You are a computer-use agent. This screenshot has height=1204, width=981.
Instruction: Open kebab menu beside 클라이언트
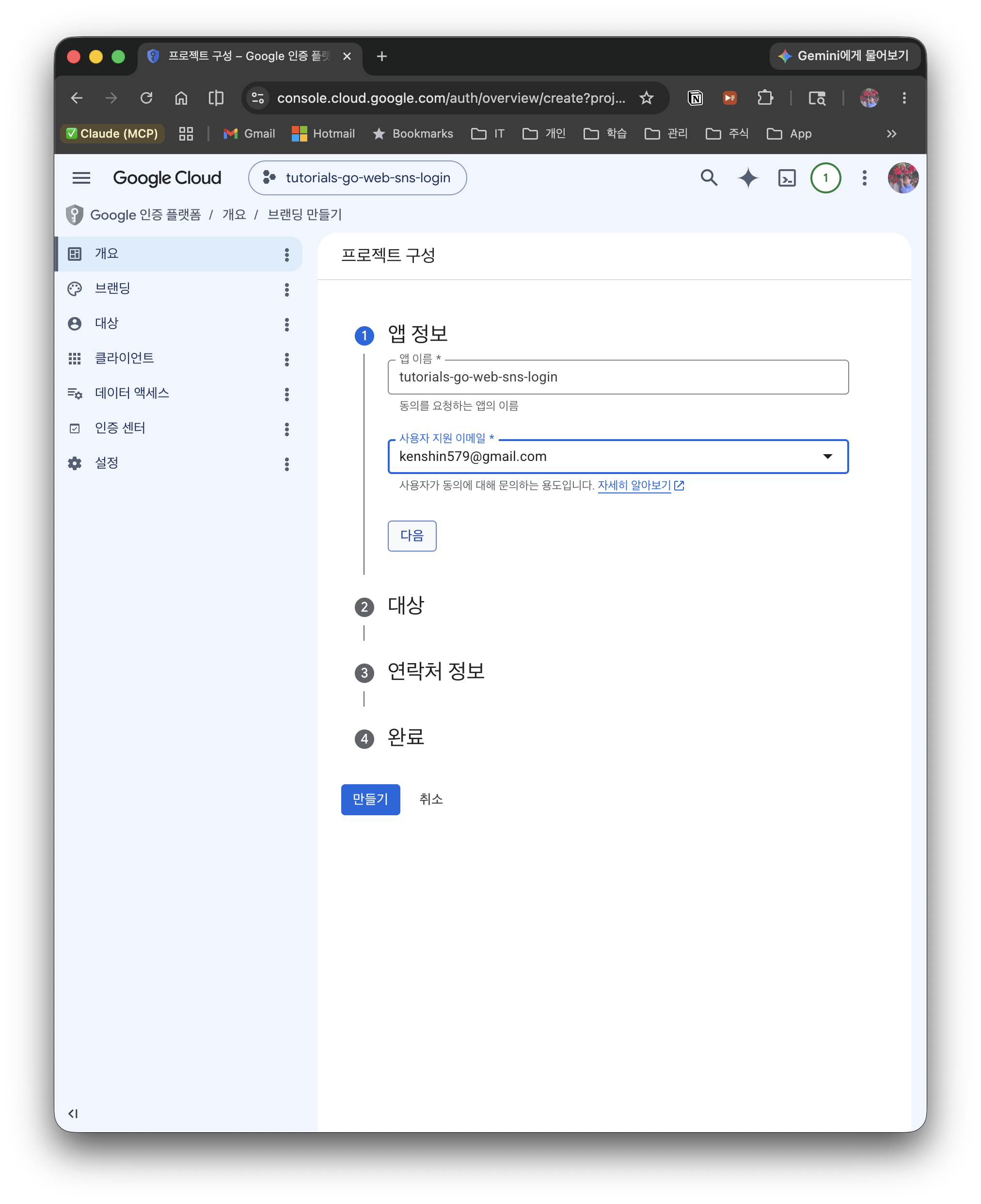coord(286,360)
